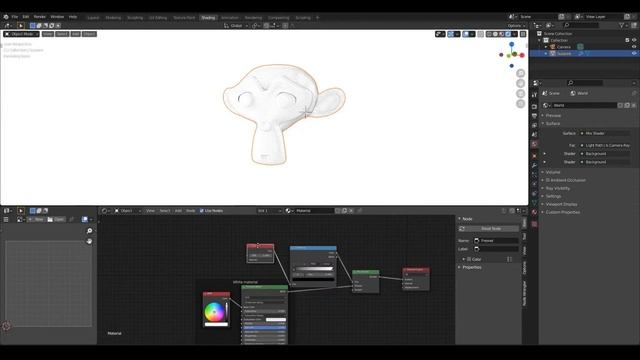Open the Global transform orientation dropdown
The height and width of the screenshot is (360, 640).
coord(236,25)
